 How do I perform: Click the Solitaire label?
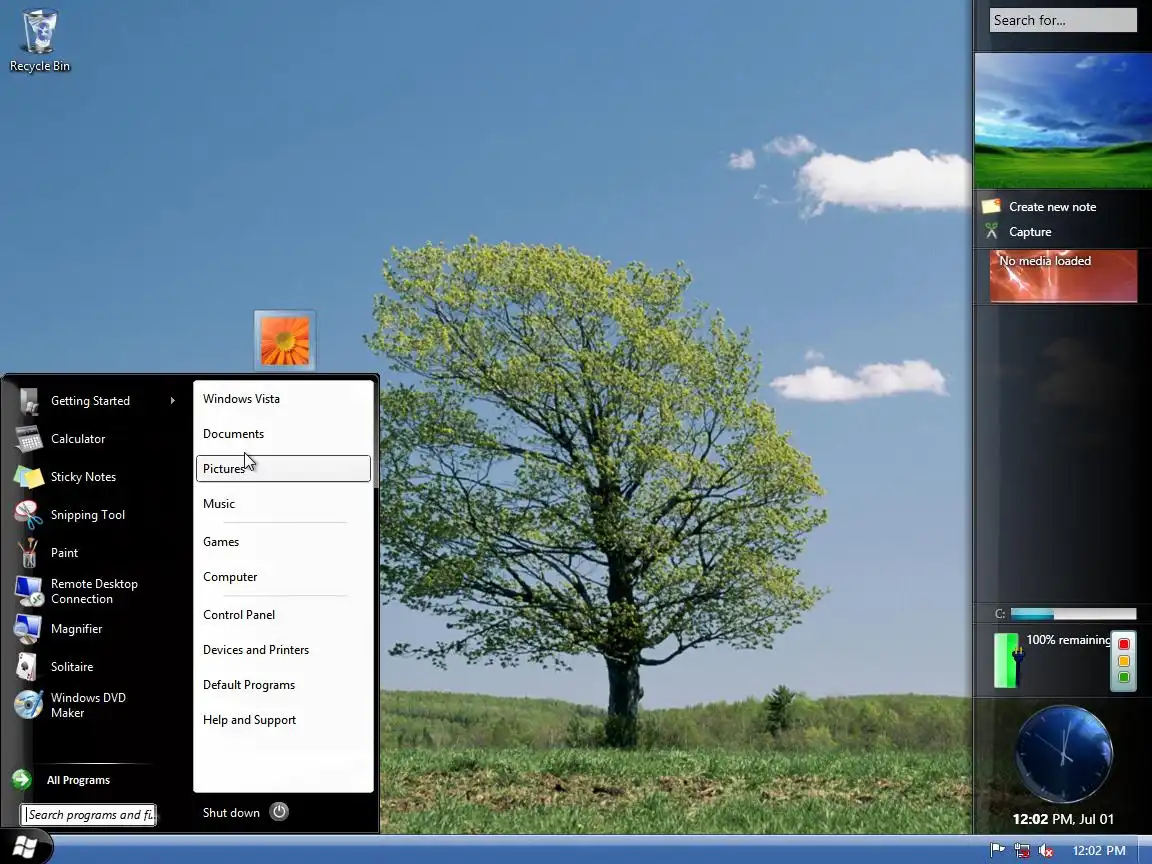point(72,668)
